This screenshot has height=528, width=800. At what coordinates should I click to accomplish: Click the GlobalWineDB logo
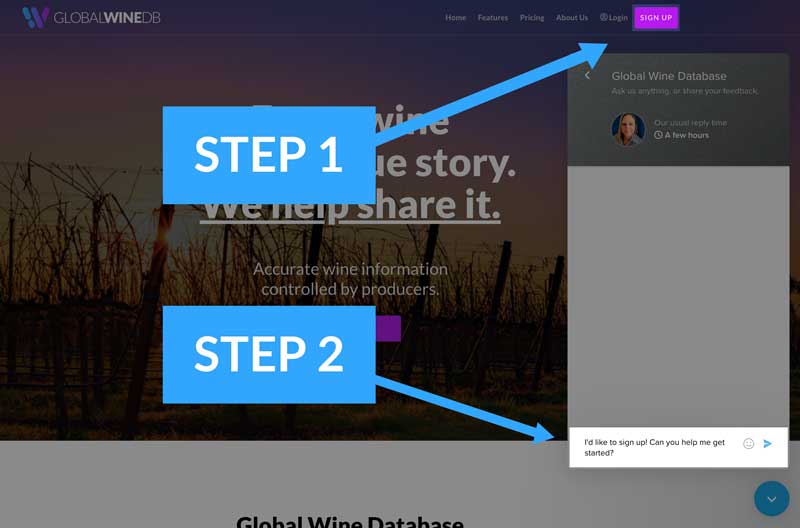91,17
